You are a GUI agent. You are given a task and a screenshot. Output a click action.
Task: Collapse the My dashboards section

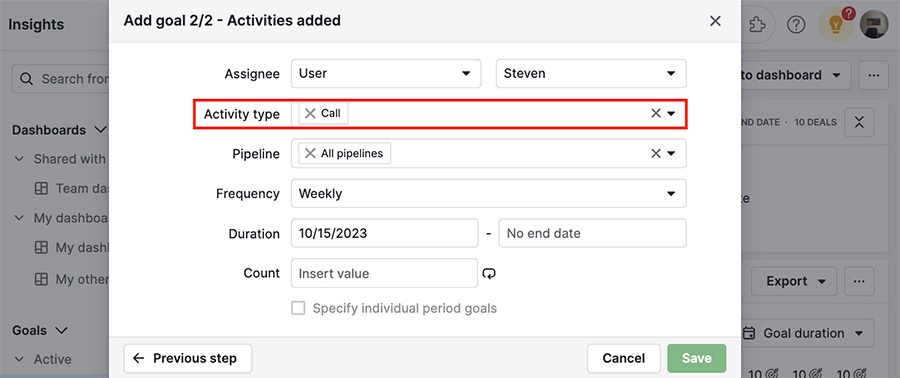(x=20, y=218)
